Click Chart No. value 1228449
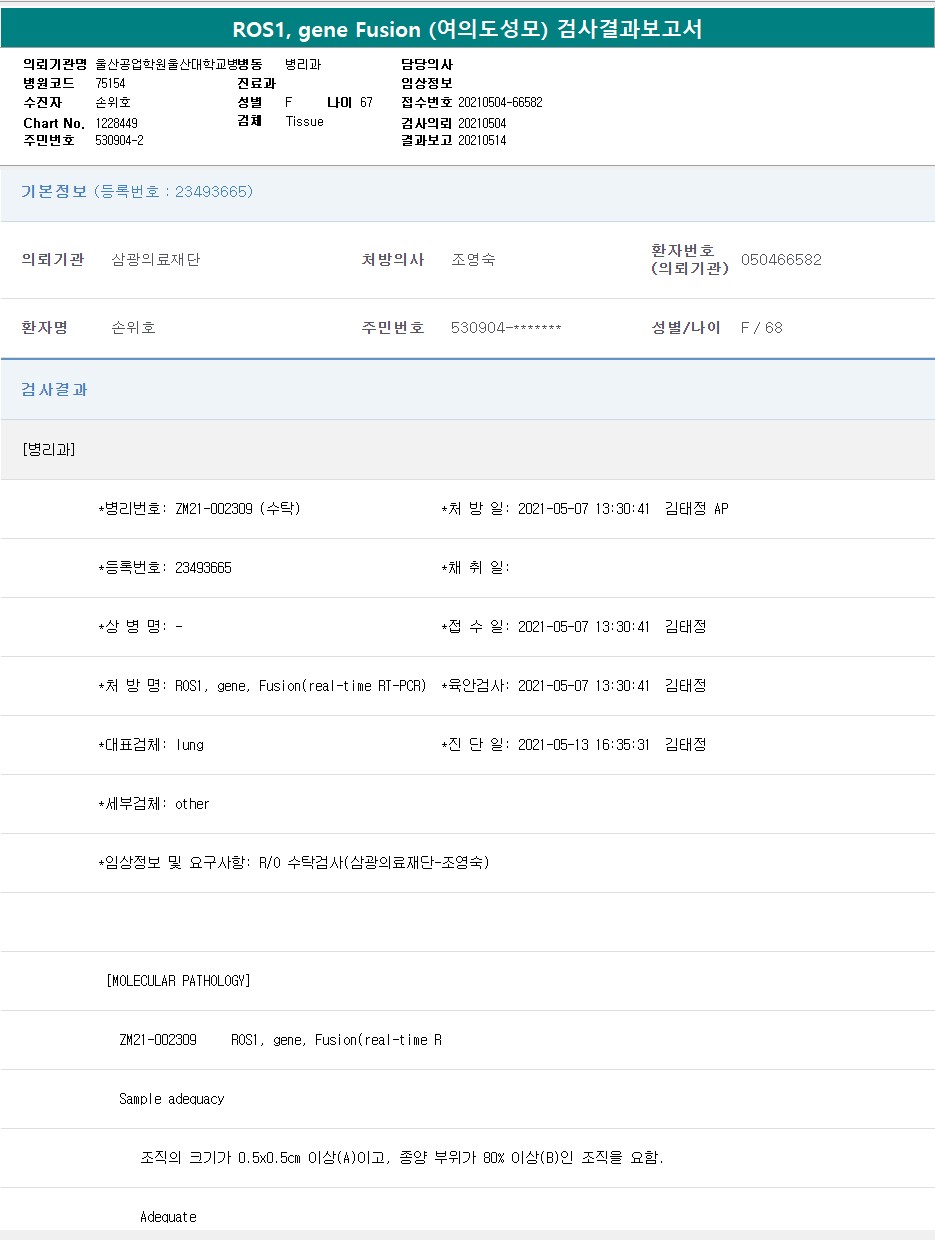The width and height of the screenshot is (935, 1240). pyautogui.click(x=117, y=123)
